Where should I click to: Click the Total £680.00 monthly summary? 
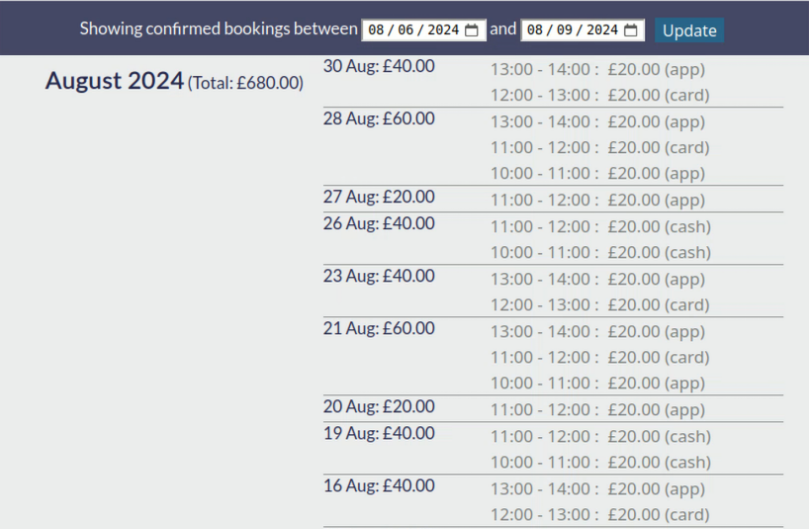click(246, 83)
